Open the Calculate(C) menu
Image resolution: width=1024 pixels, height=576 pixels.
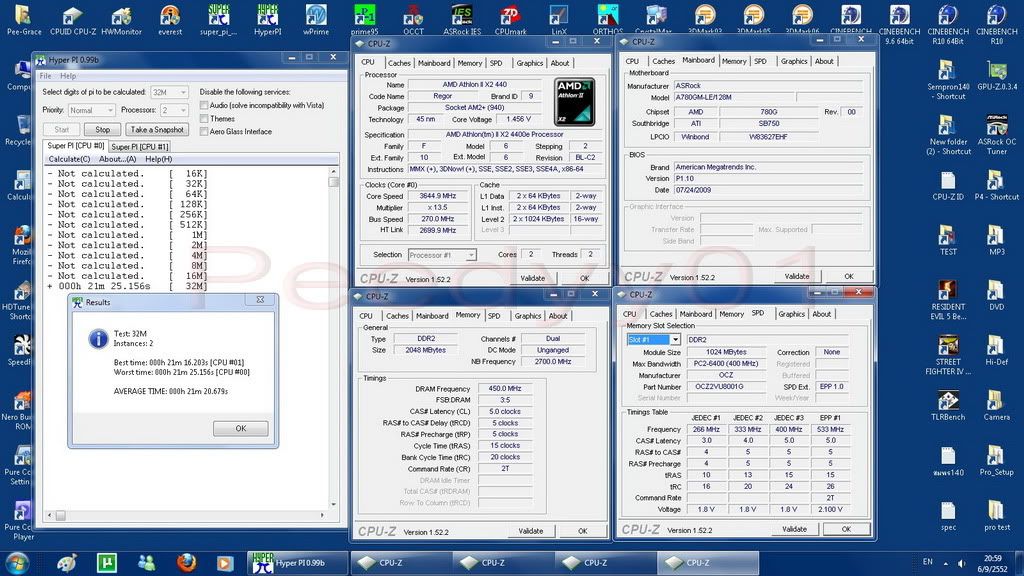coord(69,159)
